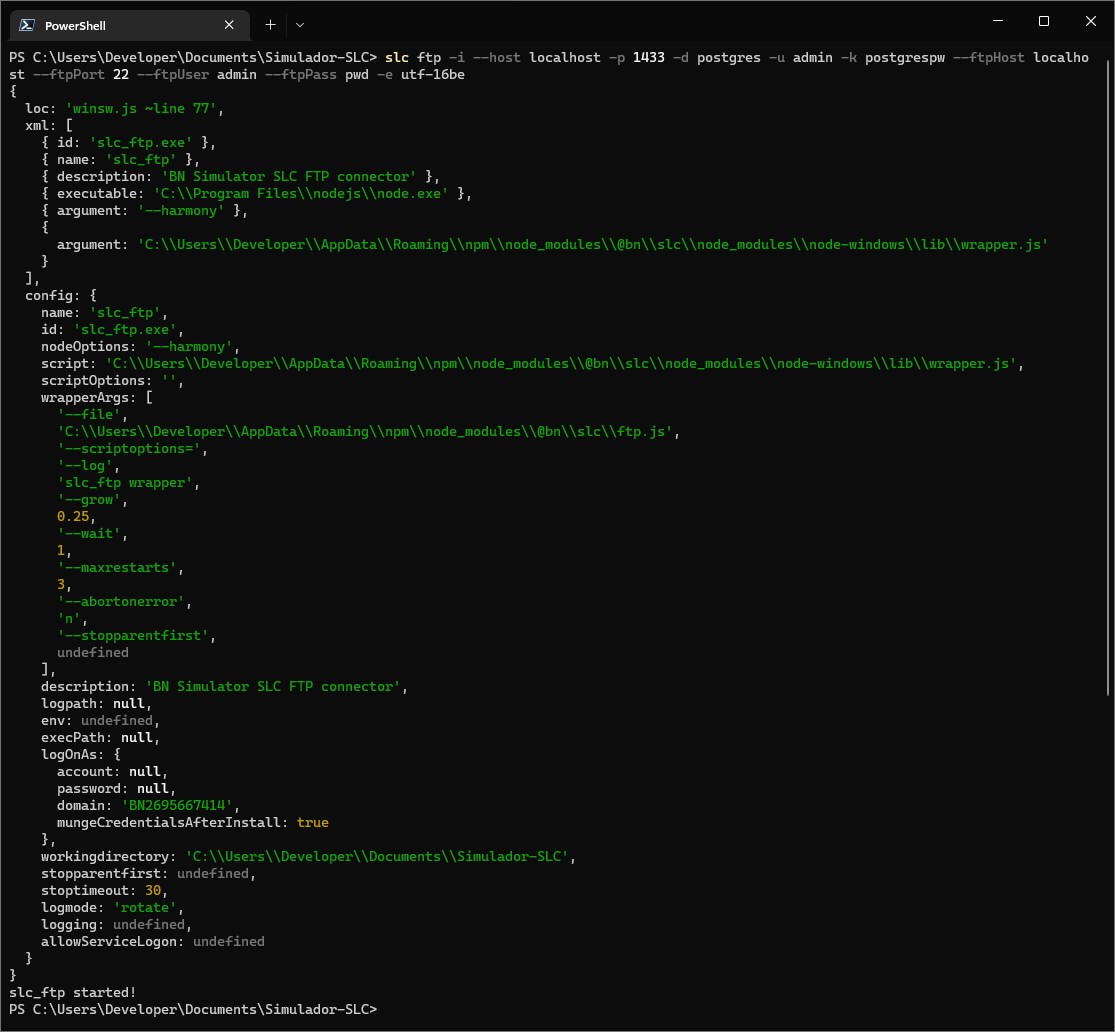Select the '--maxrestarts' wrapper argument
1115x1032 pixels.
(119, 567)
